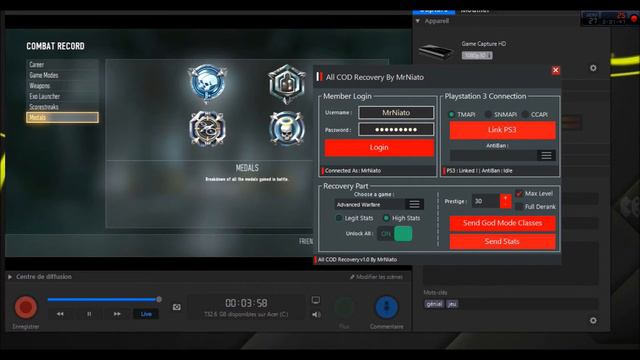Open the AntiBan dropdown menu
Viewport: 640px width, 360px height.
(546, 156)
